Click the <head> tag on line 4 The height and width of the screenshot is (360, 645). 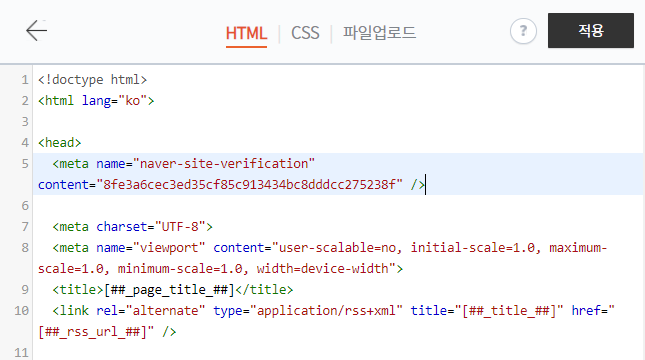[60, 142]
